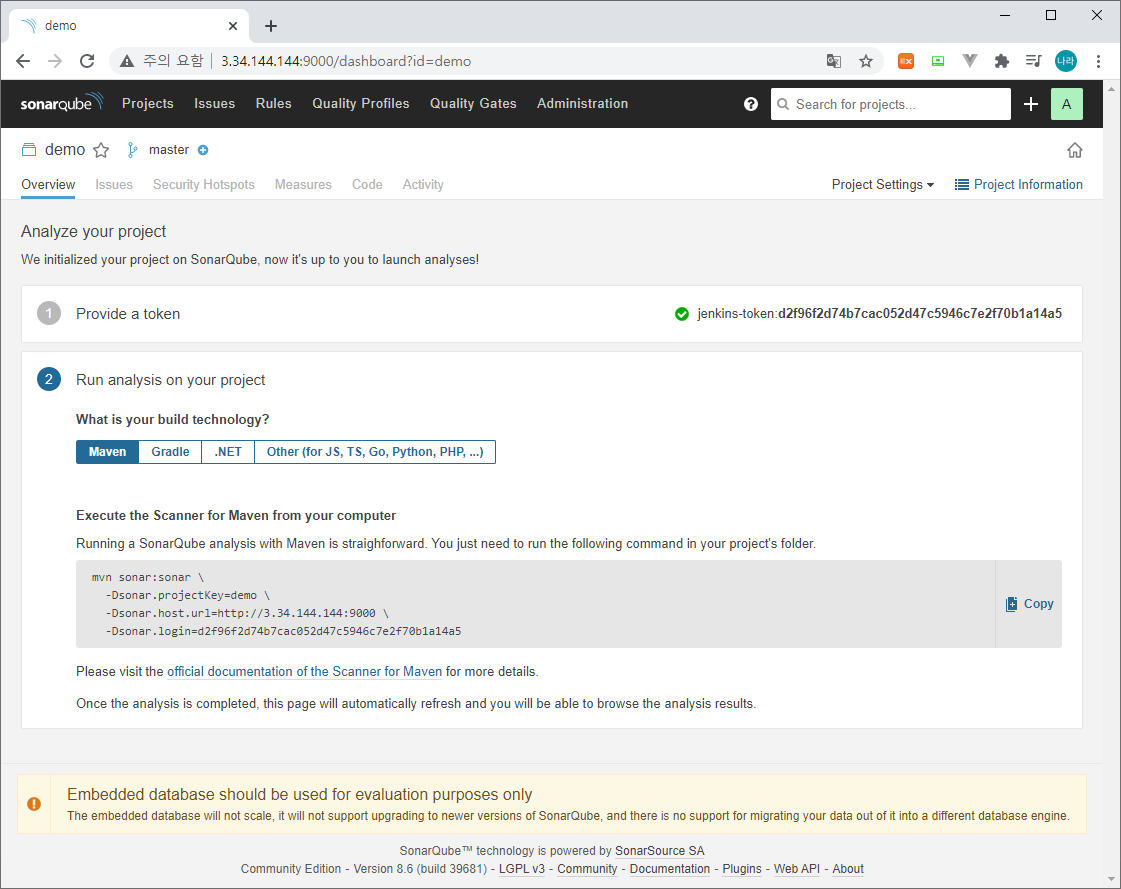Switch to project Issues tab

click(114, 185)
